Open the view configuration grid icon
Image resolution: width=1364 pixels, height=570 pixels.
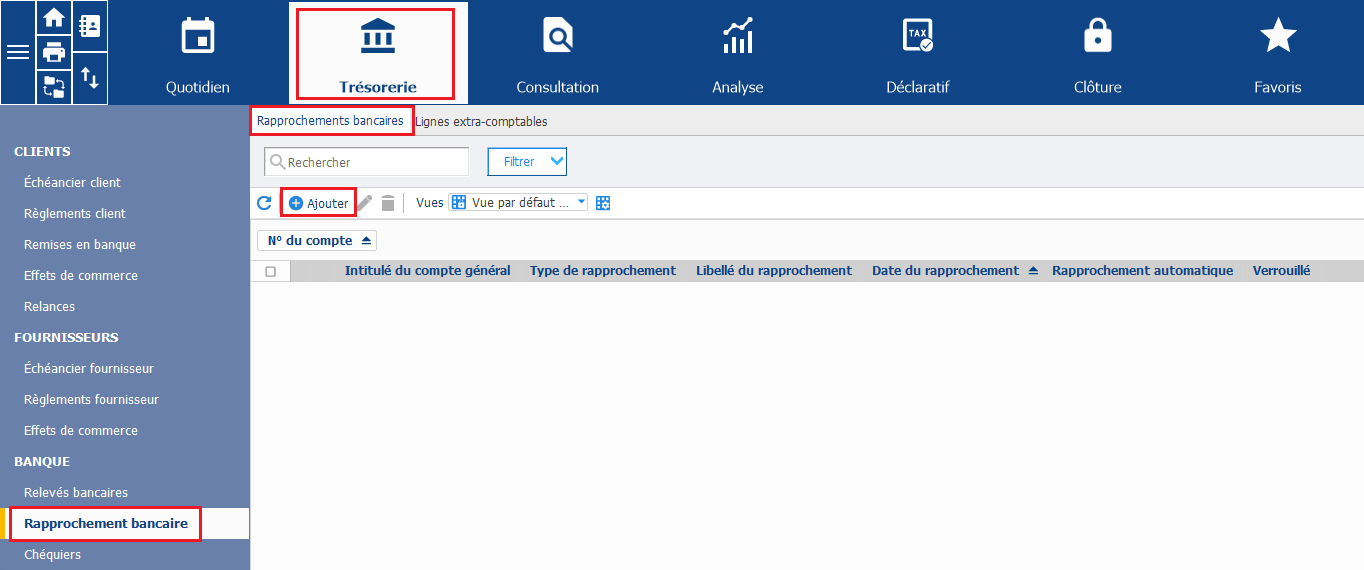603,203
